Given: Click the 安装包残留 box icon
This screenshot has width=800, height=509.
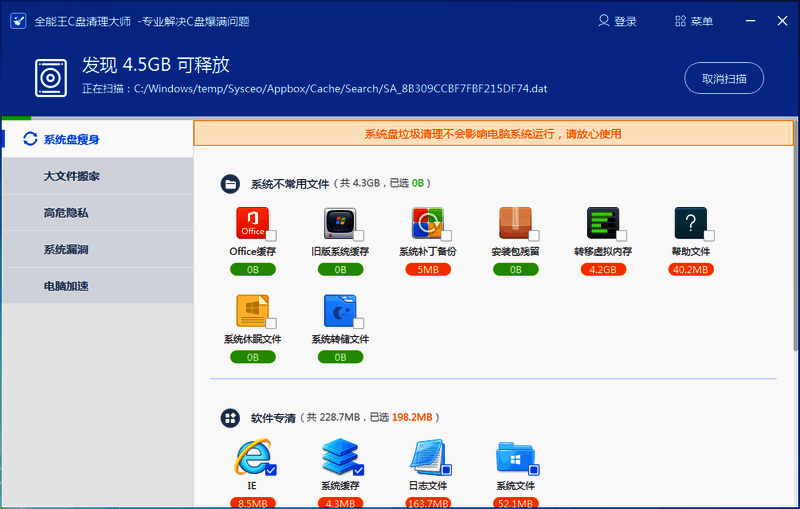Looking at the screenshot, I should (515, 223).
